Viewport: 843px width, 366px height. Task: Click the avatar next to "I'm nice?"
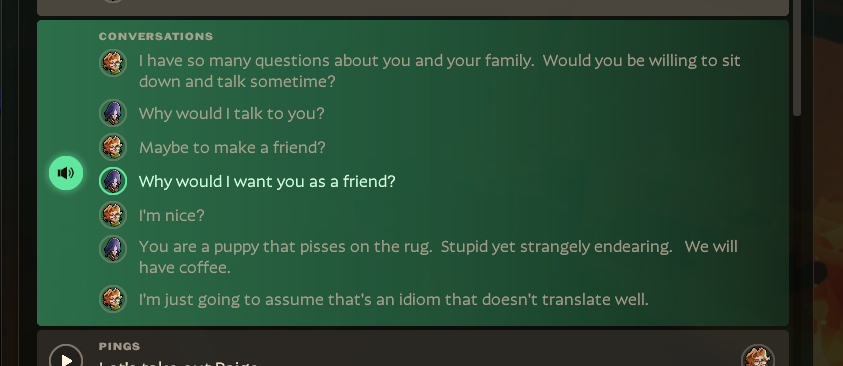113,215
